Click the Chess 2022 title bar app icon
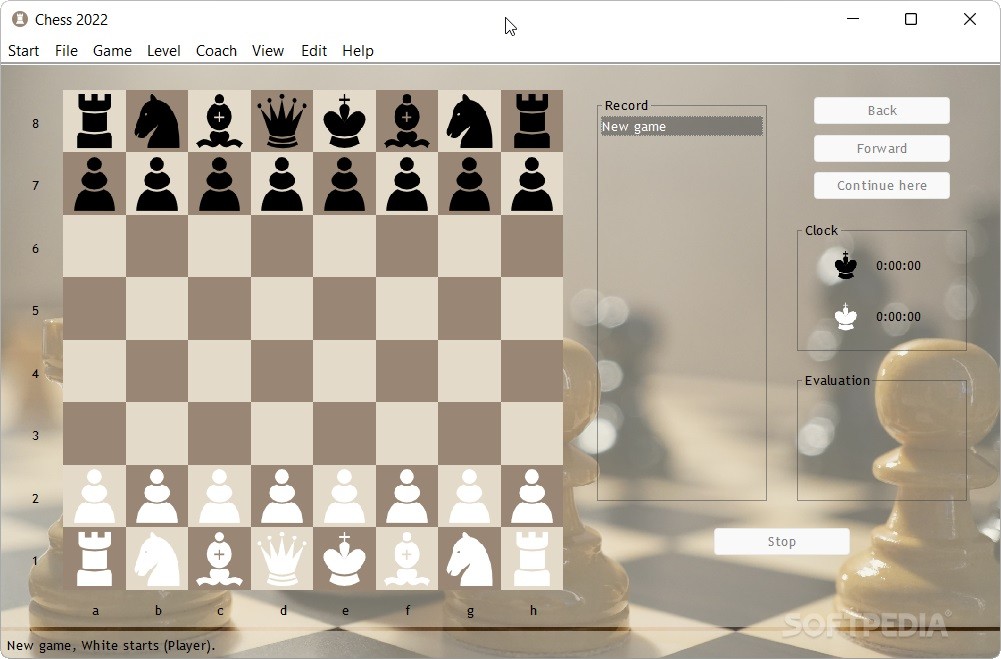The height and width of the screenshot is (659, 1001). [x=20, y=19]
